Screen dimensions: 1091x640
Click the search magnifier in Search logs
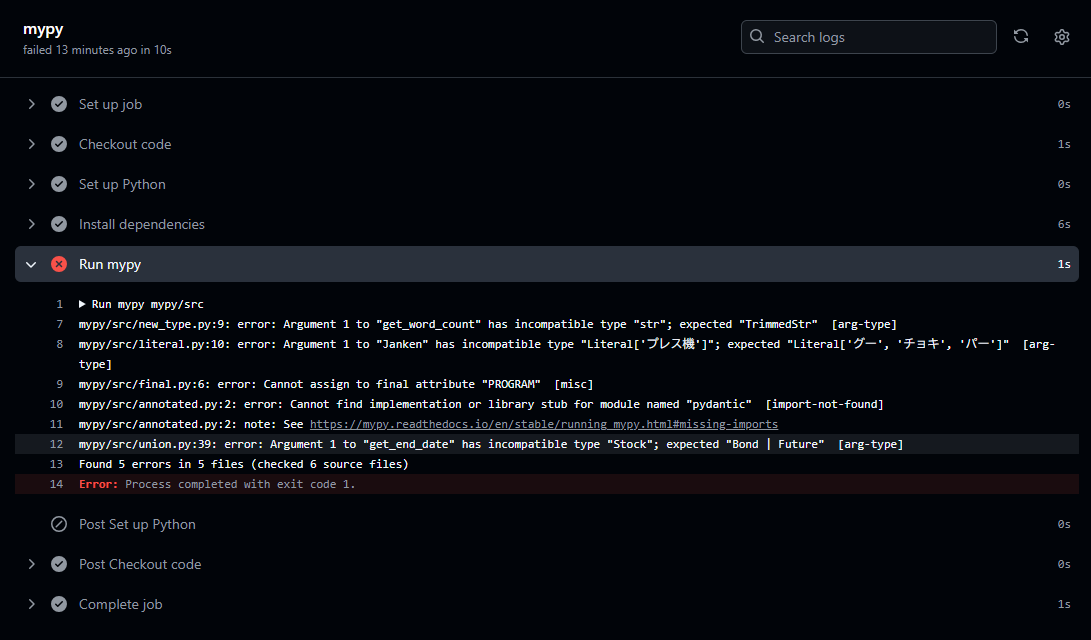pyautogui.click(x=757, y=36)
